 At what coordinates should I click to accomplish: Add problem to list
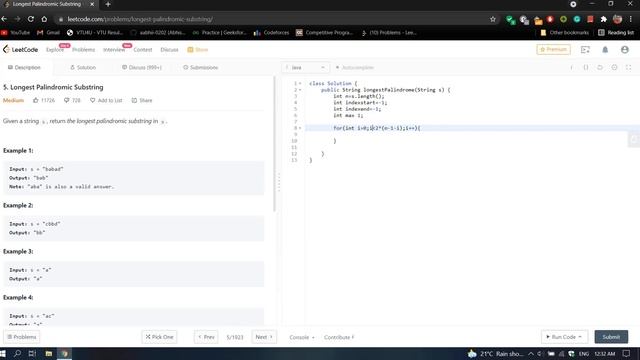coord(106,100)
